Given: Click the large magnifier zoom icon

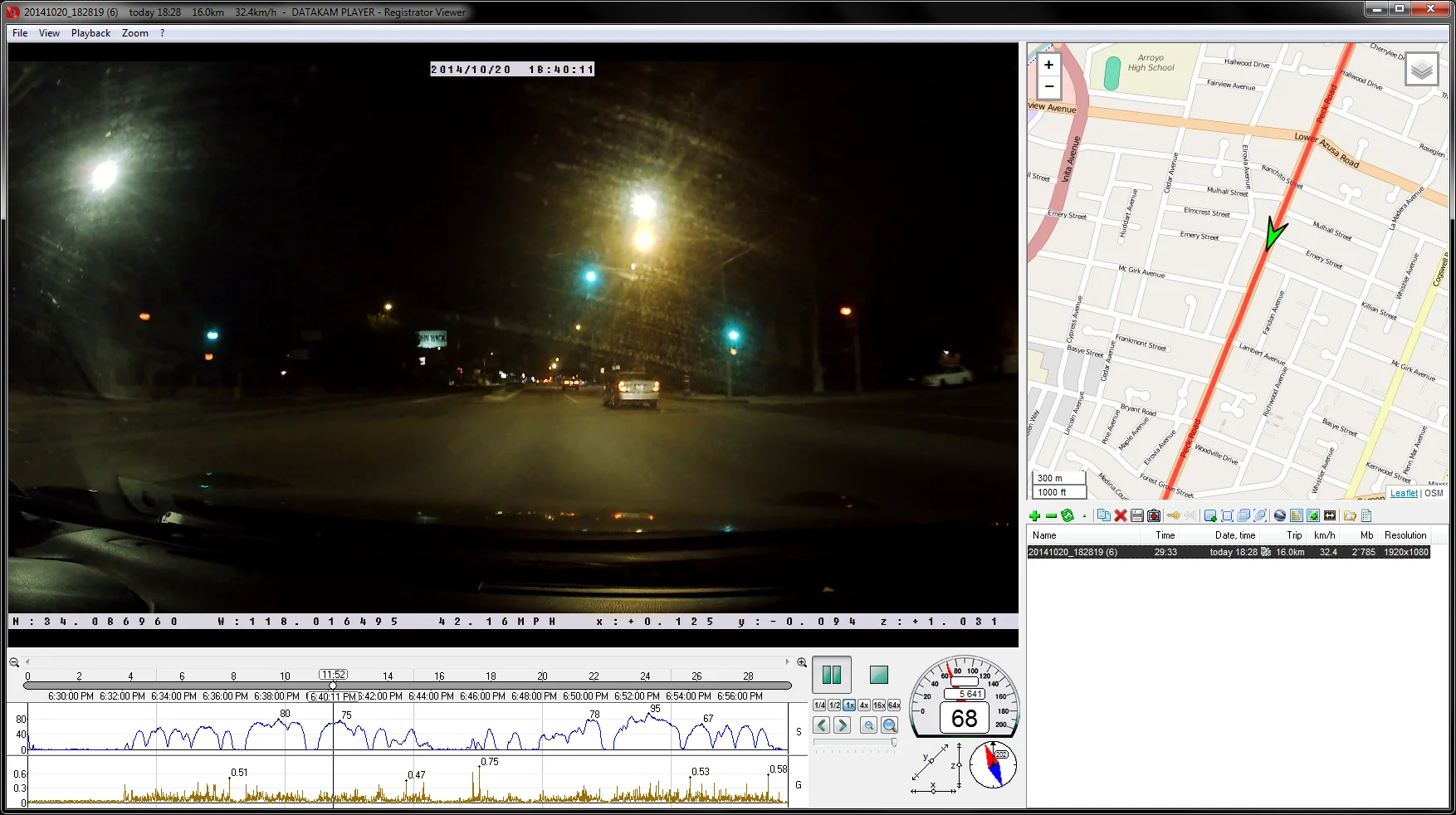Looking at the screenshot, I should pos(890,725).
